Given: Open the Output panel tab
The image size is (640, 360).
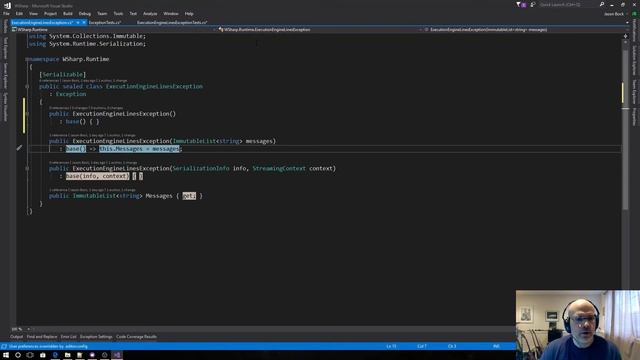Looking at the screenshot, I should [x=16, y=337].
